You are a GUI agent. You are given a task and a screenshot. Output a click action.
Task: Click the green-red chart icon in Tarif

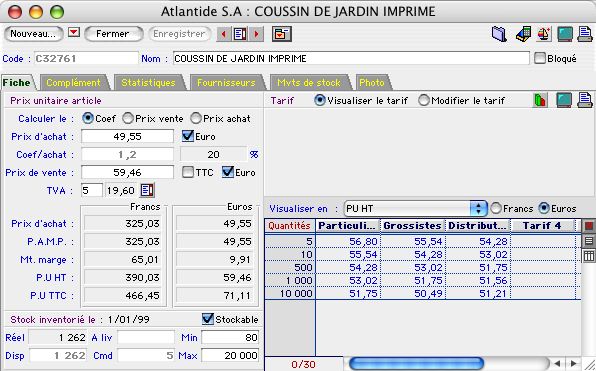click(x=540, y=100)
